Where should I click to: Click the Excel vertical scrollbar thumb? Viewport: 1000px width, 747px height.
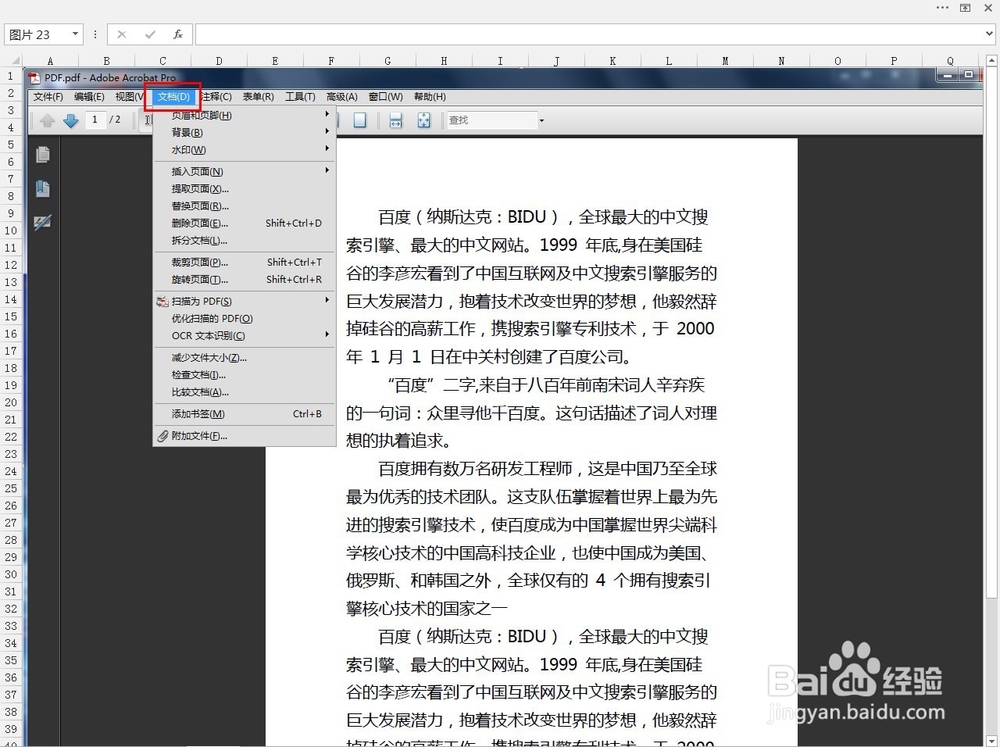[x=991, y=332]
